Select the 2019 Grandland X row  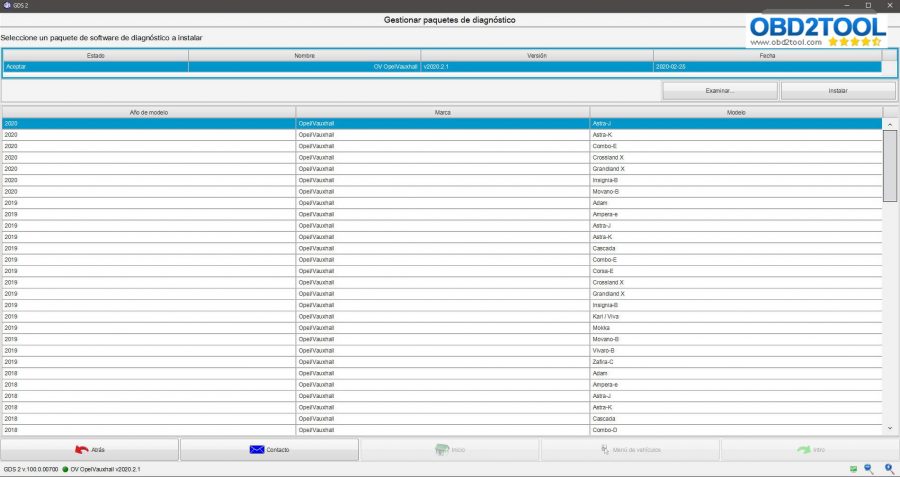442,294
